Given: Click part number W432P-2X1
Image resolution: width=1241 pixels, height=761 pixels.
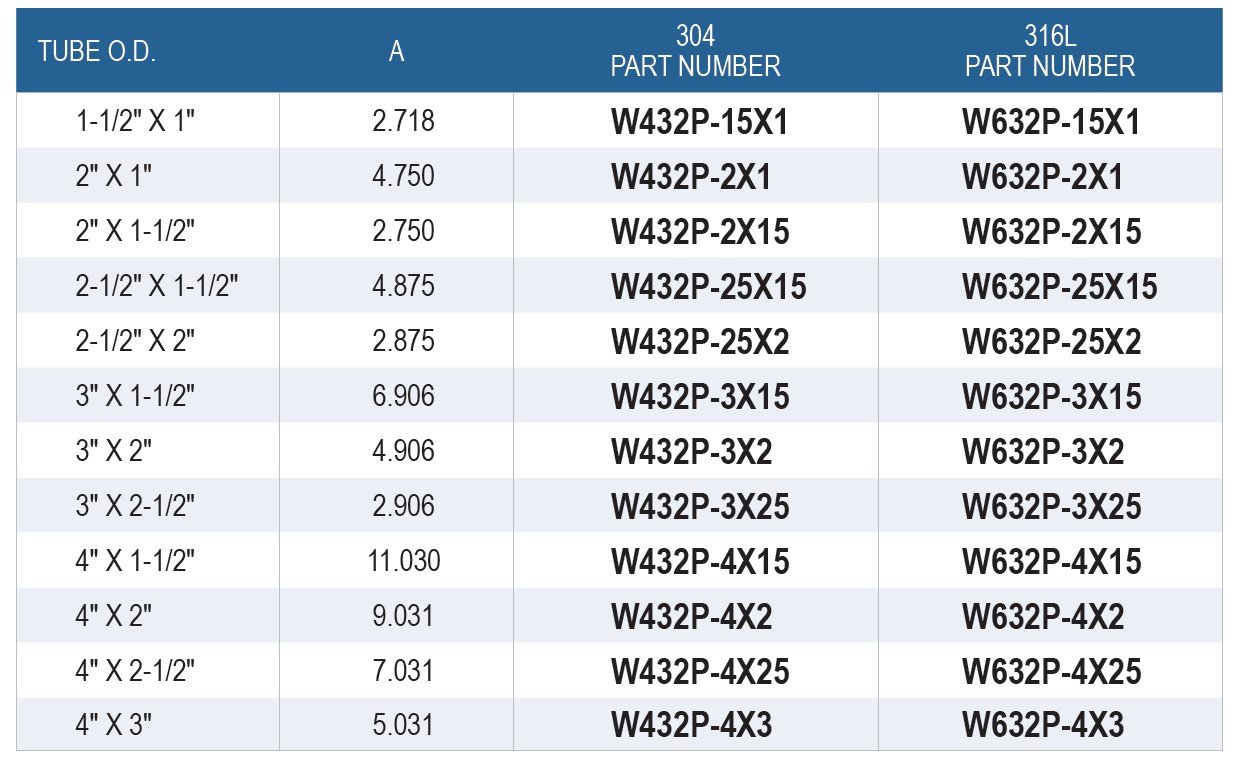Looking at the screenshot, I should (x=691, y=178).
